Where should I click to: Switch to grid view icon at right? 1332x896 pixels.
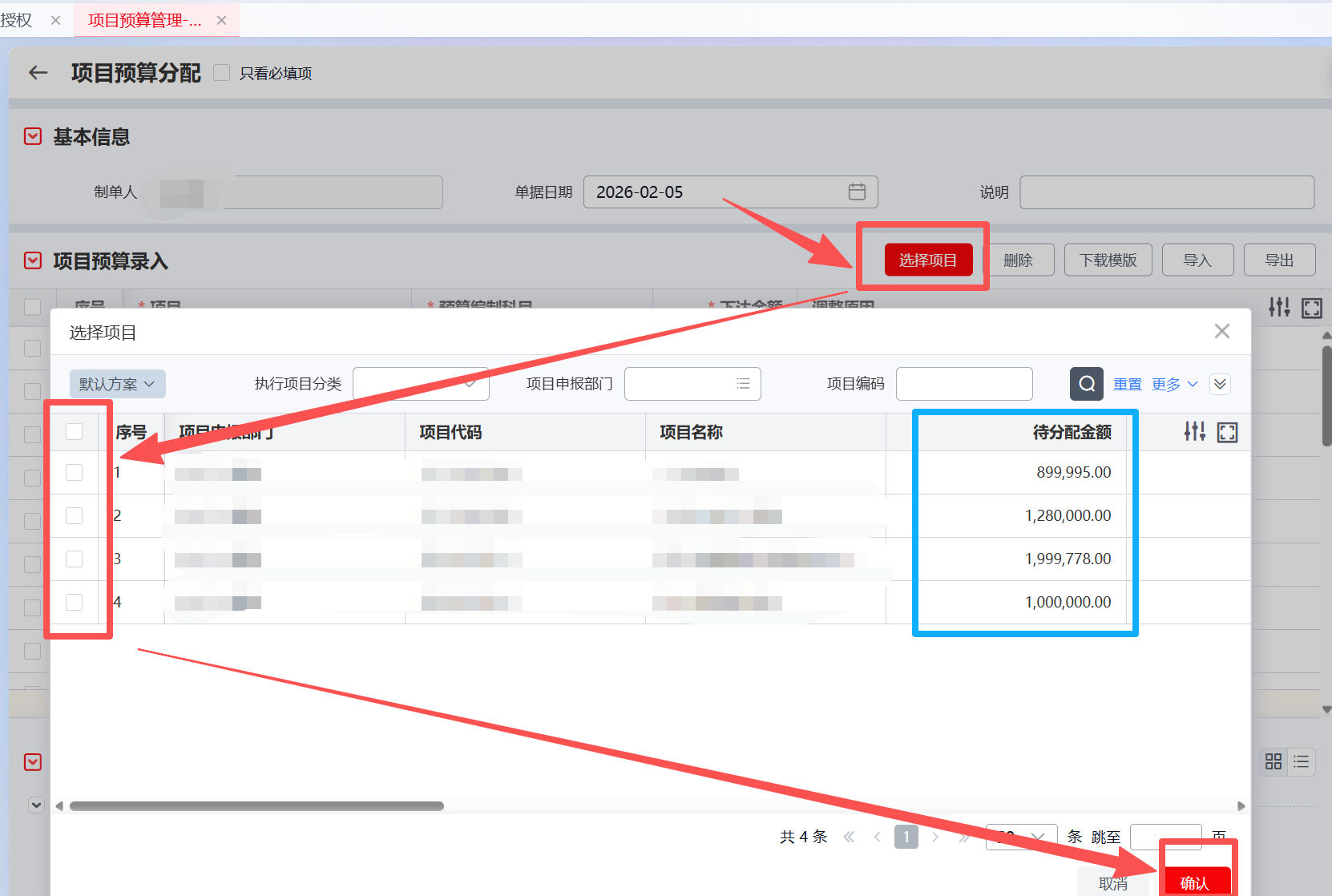point(1273,761)
